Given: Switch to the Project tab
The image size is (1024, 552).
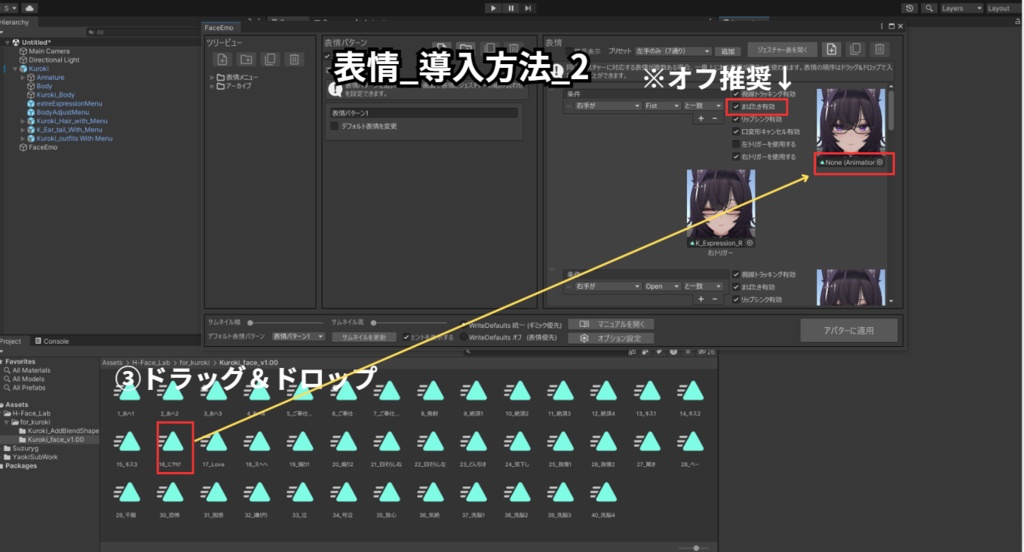Looking at the screenshot, I should tap(11, 341).
